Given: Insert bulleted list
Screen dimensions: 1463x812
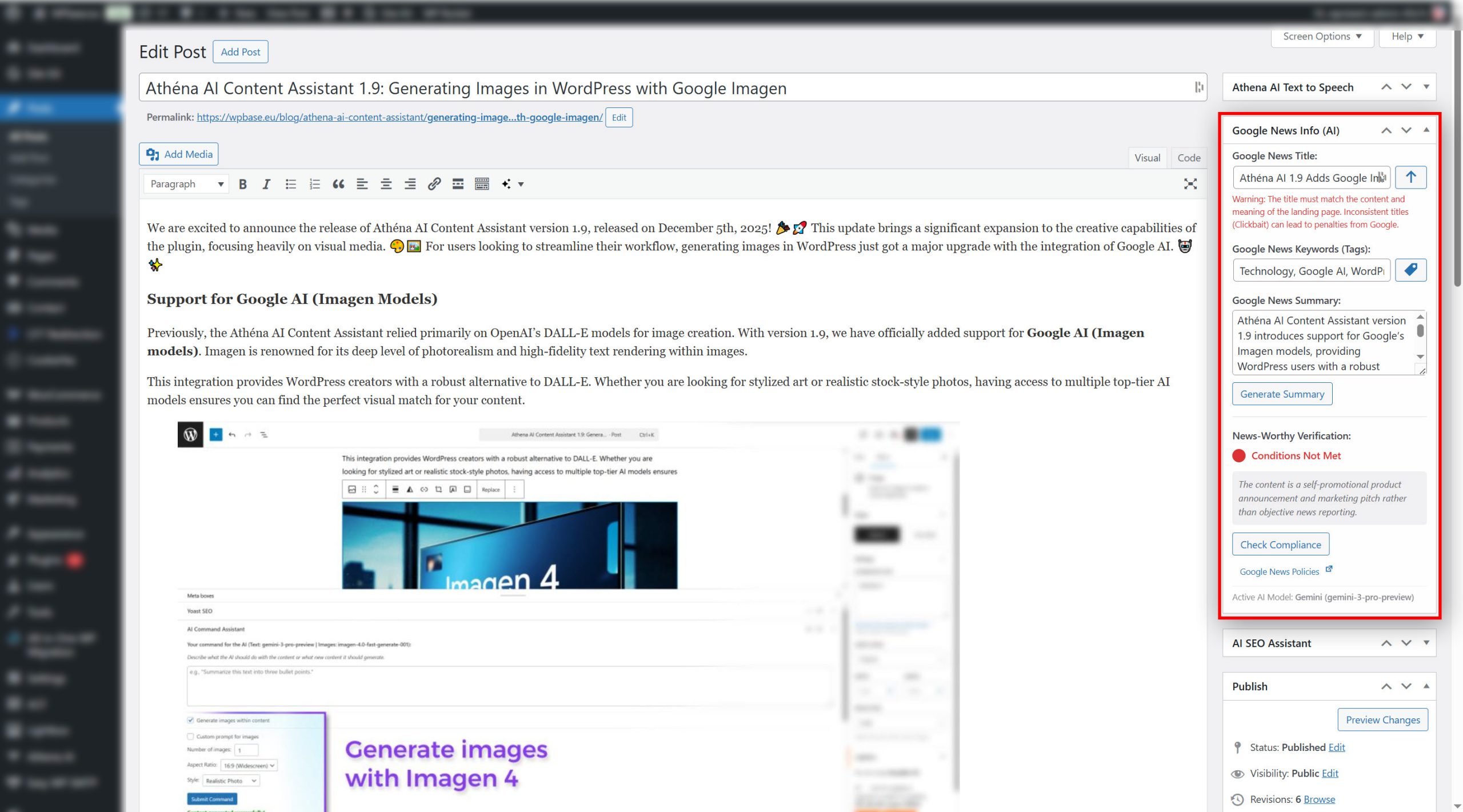Looking at the screenshot, I should tap(290, 184).
